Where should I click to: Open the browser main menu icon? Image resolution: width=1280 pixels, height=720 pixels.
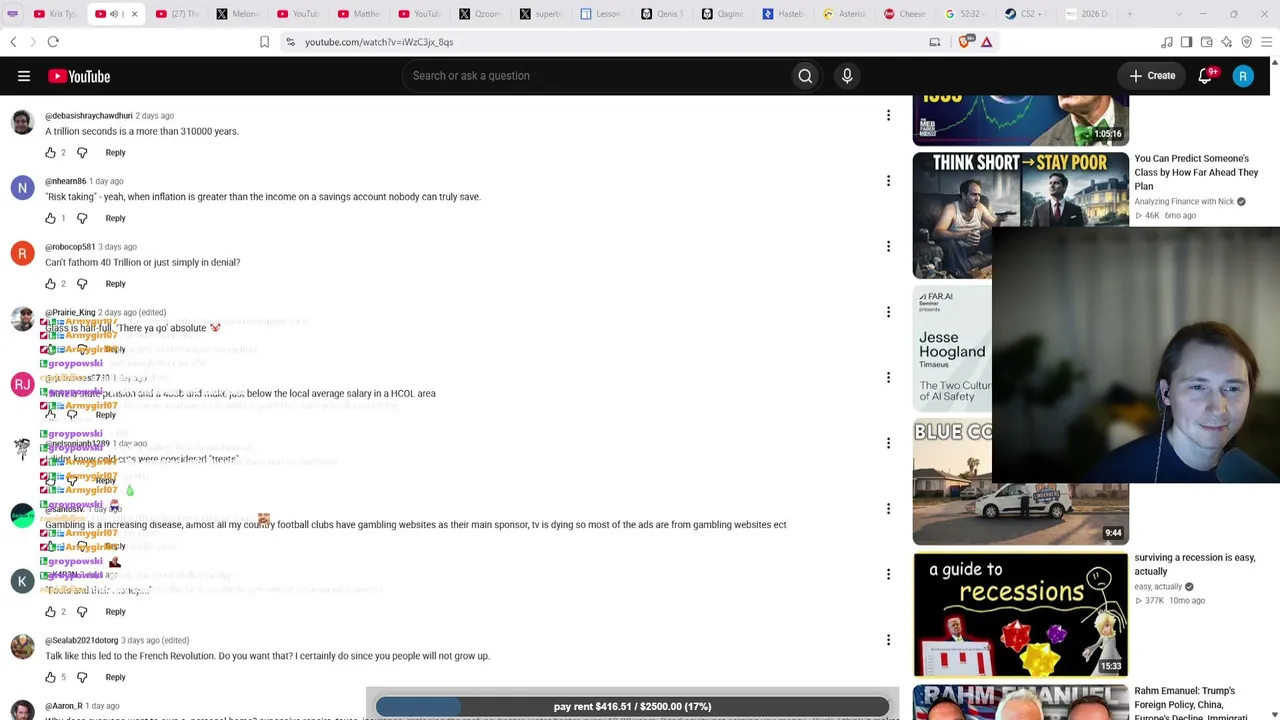pos(1266,42)
